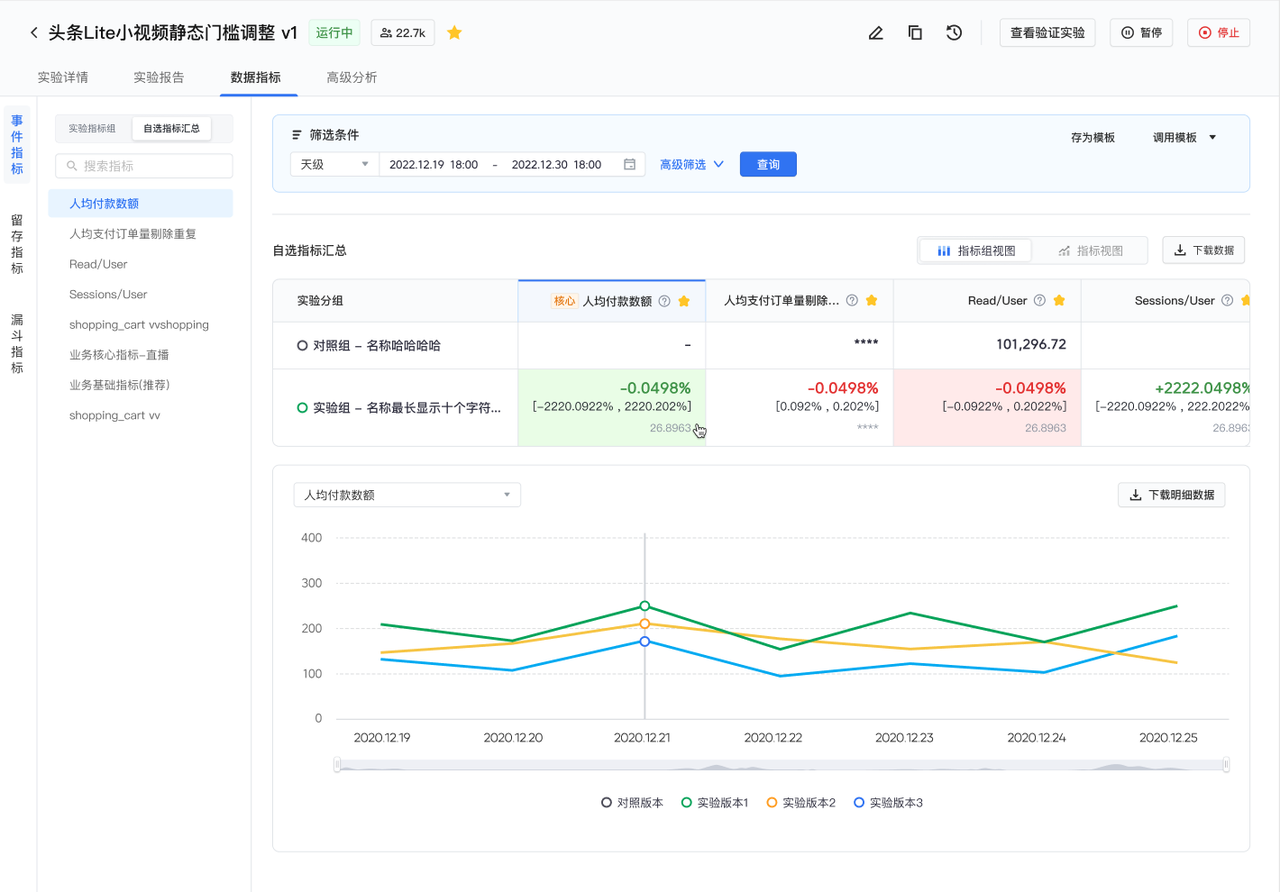Click 存为模板 button

[x=1092, y=138]
